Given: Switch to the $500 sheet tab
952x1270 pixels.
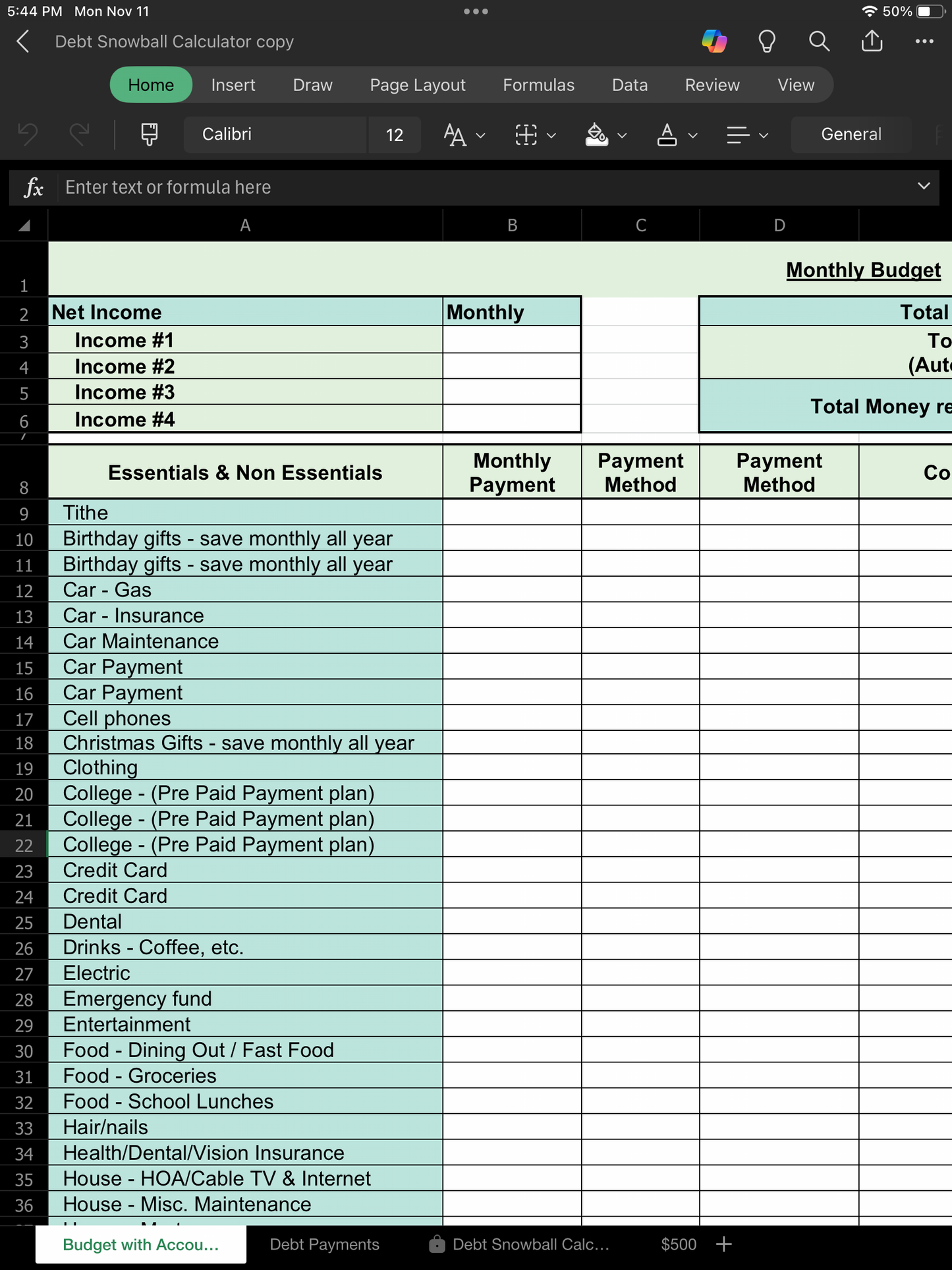Looking at the screenshot, I should click(679, 1244).
